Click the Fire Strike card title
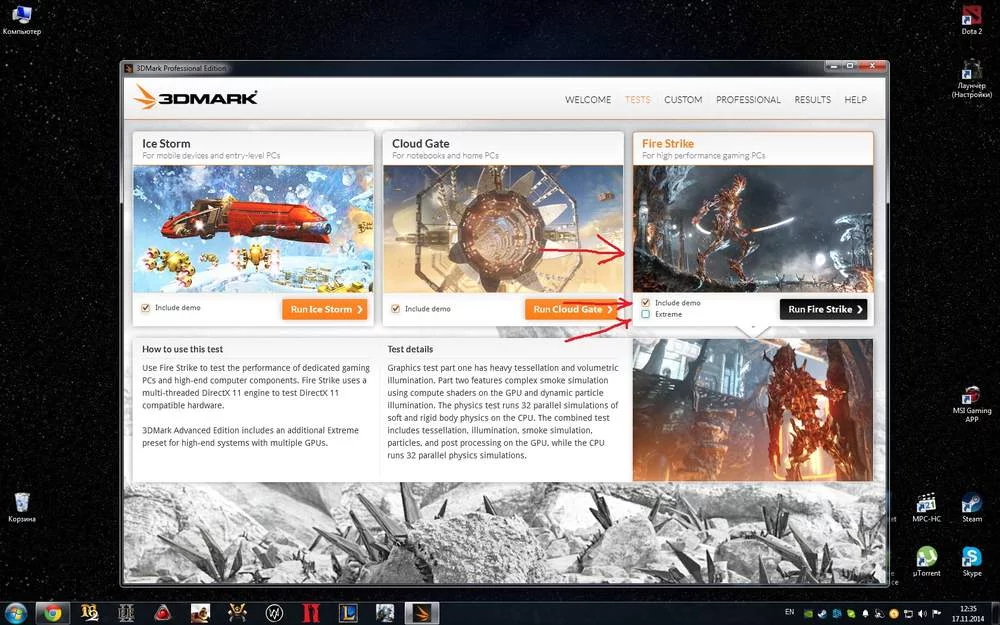This screenshot has height=625, width=1000. tap(668, 143)
